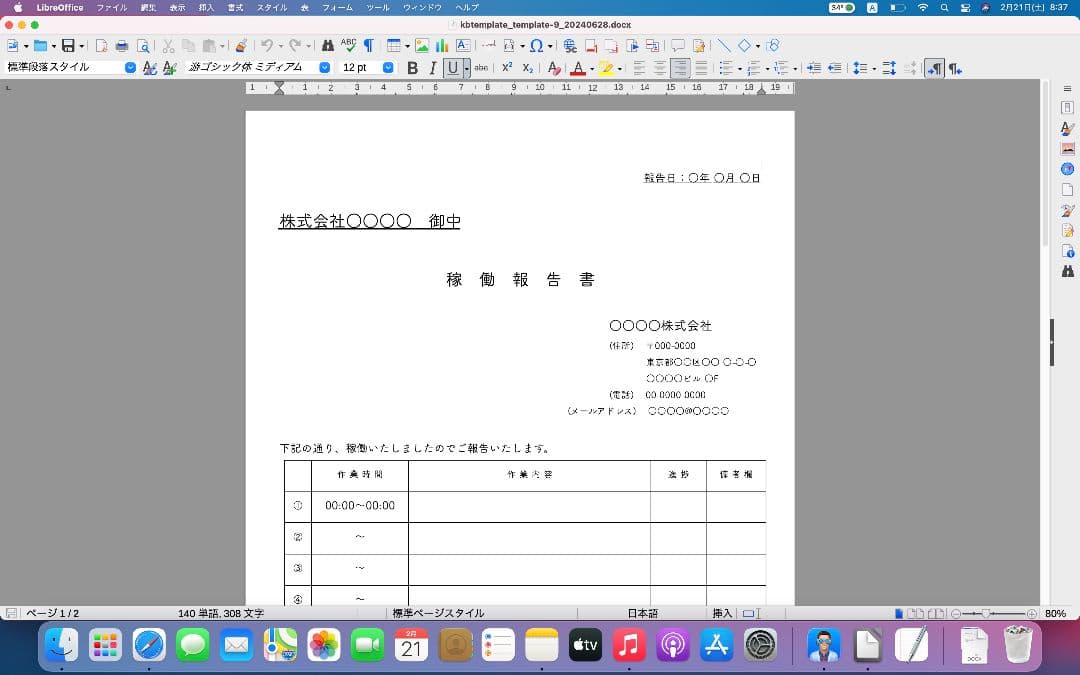Open the Insert Table tool
This screenshot has height=675, width=1080.
pyautogui.click(x=392, y=45)
